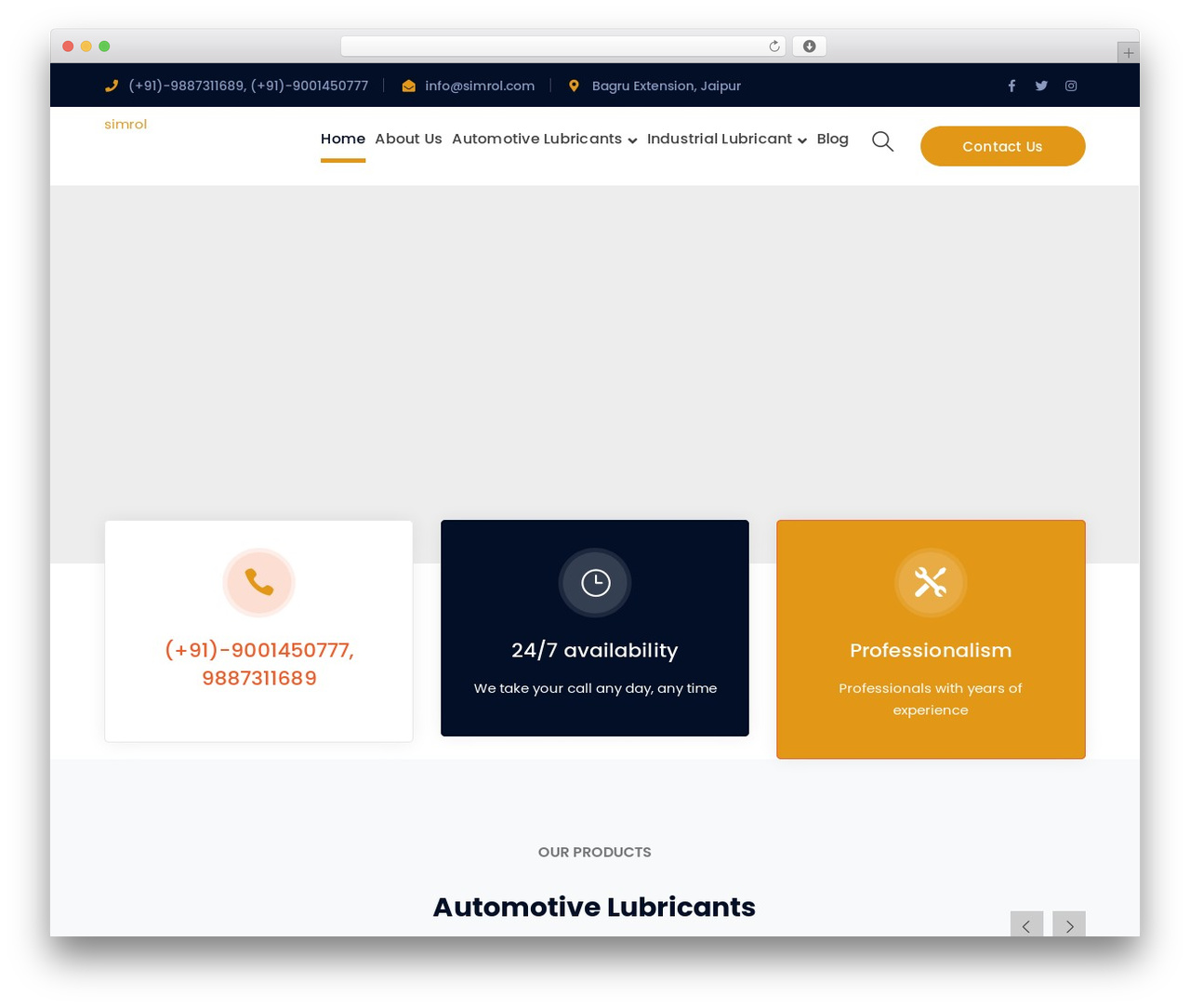The image size is (1190, 1008).
Task: Click the wrench tools icon in Professionalism card
Action: [x=931, y=582]
